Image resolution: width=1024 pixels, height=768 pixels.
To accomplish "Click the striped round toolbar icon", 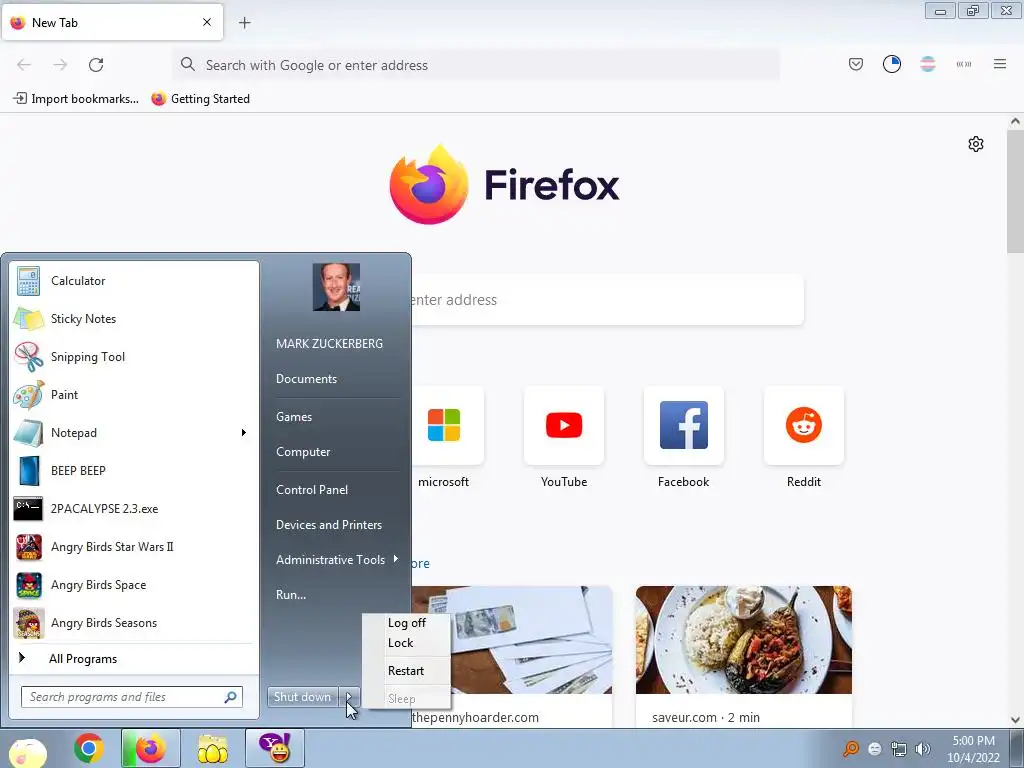I will pyautogui.click(x=928, y=64).
